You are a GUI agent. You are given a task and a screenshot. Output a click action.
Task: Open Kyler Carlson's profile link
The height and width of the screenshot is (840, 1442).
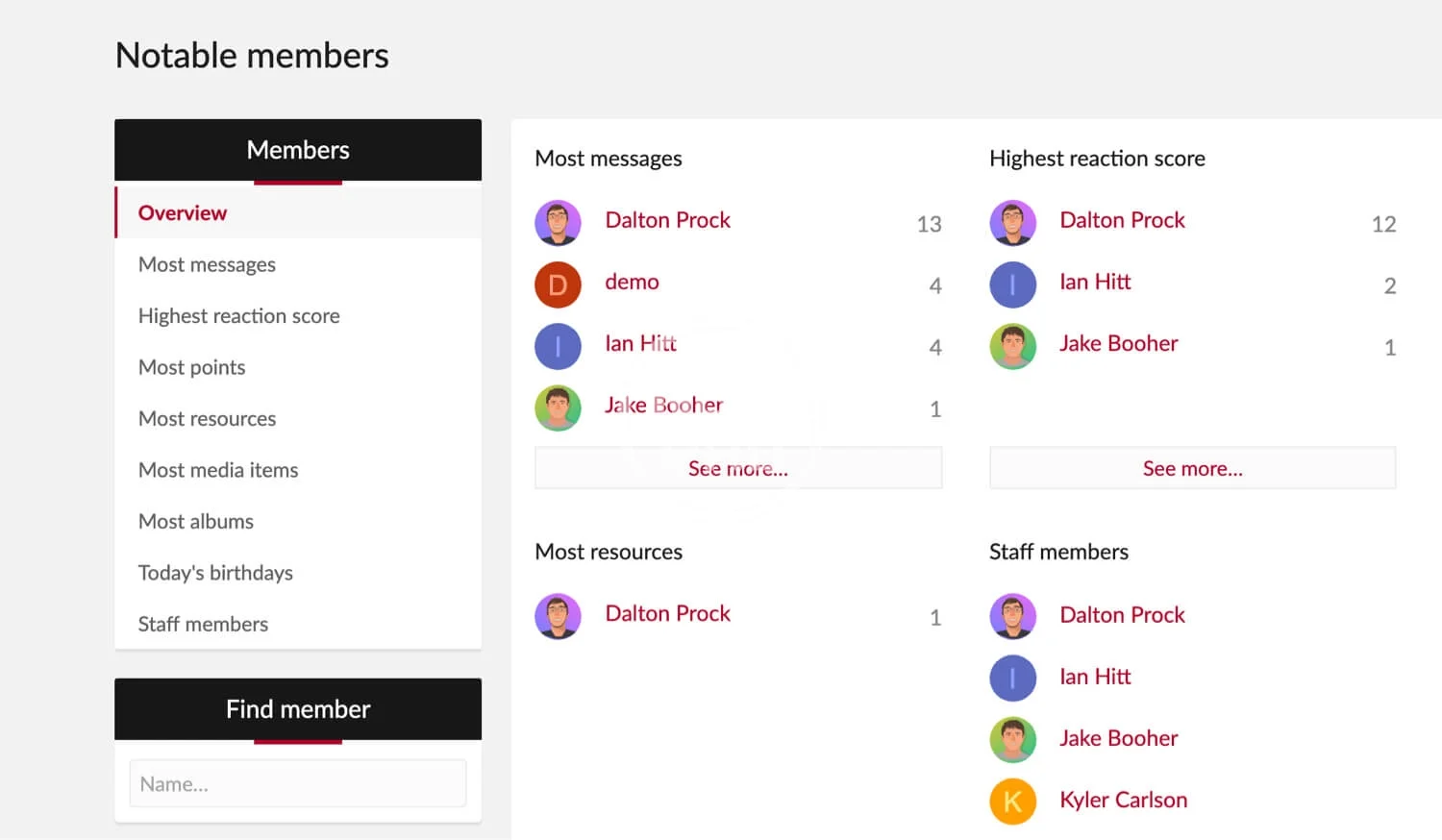(x=1123, y=800)
